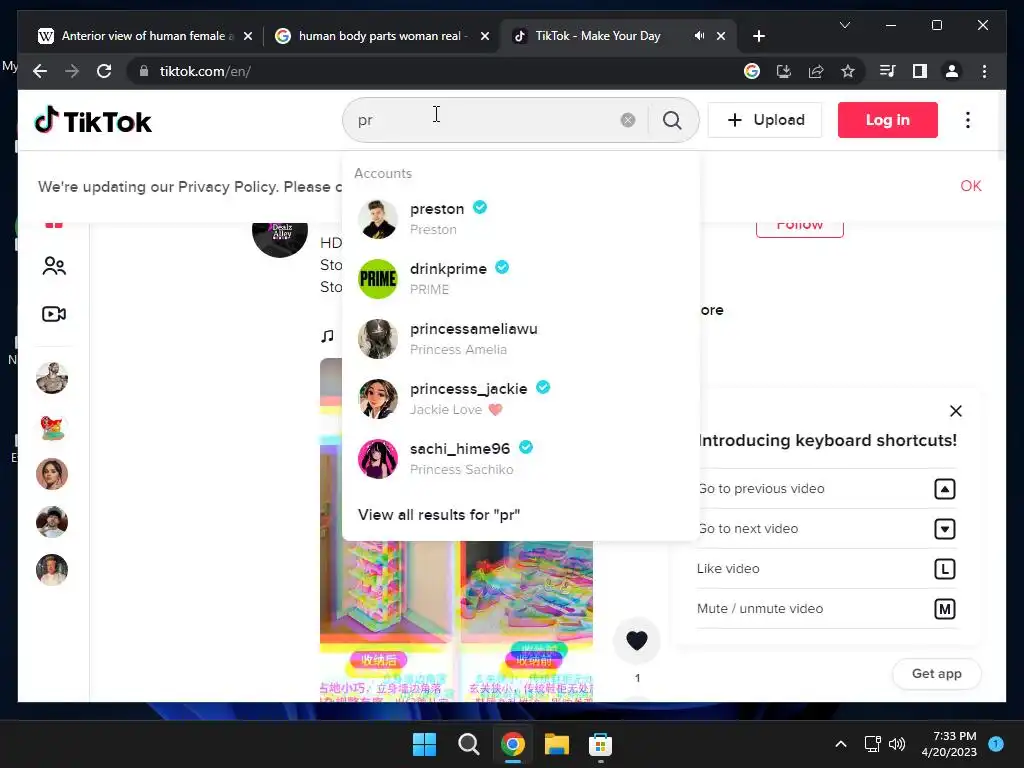Viewport: 1024px width, 768px height.
Task: Open volume control in system tray
Action: [x=897, y=744]
